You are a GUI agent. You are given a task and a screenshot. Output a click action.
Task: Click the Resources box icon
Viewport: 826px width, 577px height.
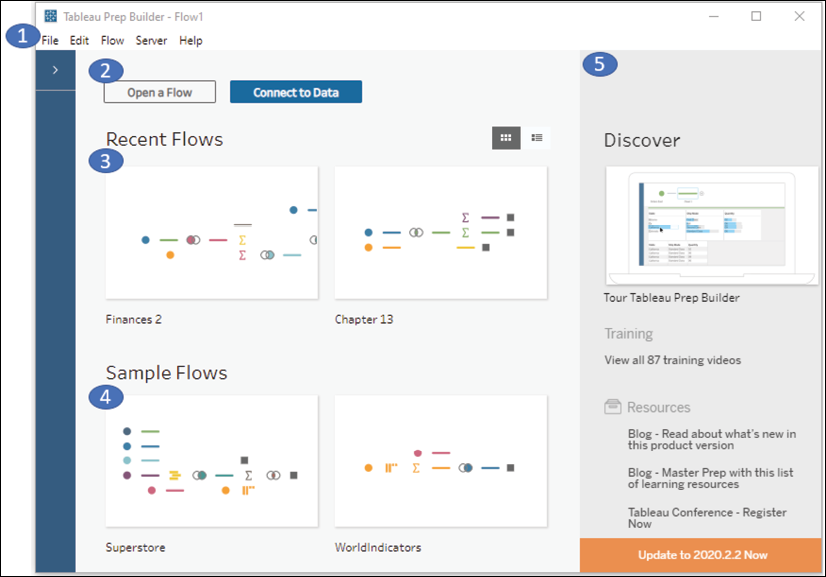(613, 406)
